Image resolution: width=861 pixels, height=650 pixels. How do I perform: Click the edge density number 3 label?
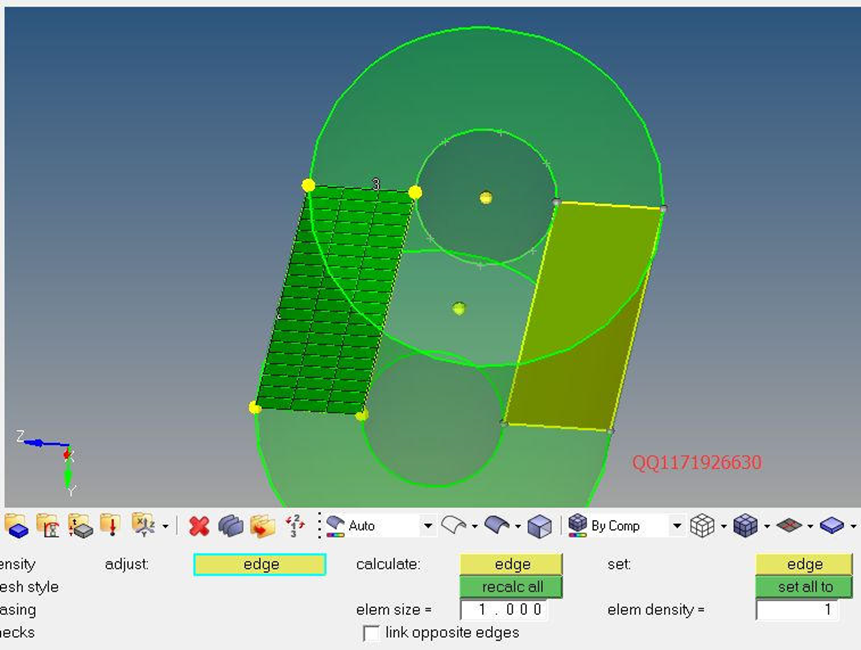click(x=376, y=184)
